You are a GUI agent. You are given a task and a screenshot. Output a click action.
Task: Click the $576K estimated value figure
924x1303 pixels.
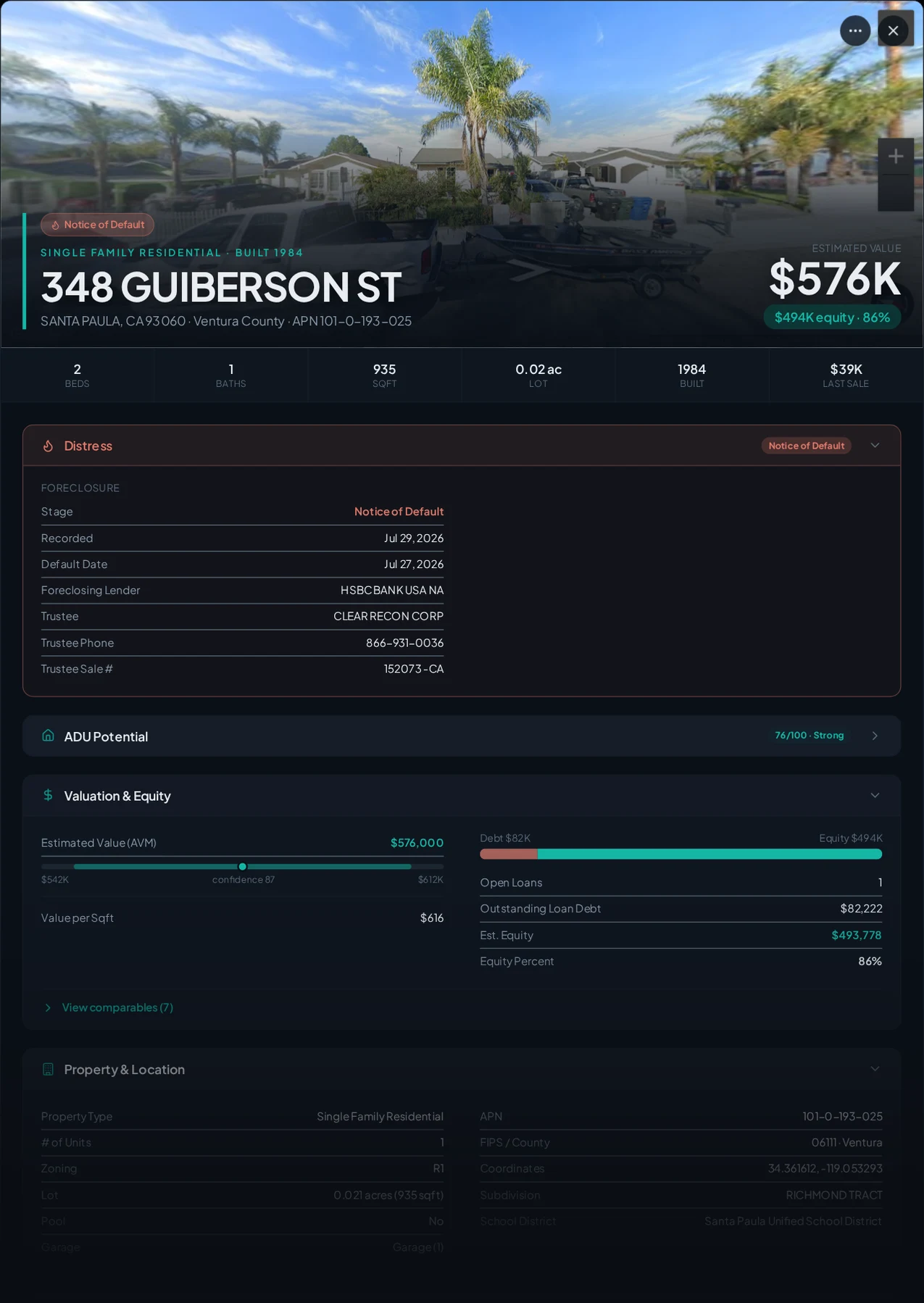[x=834, y=278]
